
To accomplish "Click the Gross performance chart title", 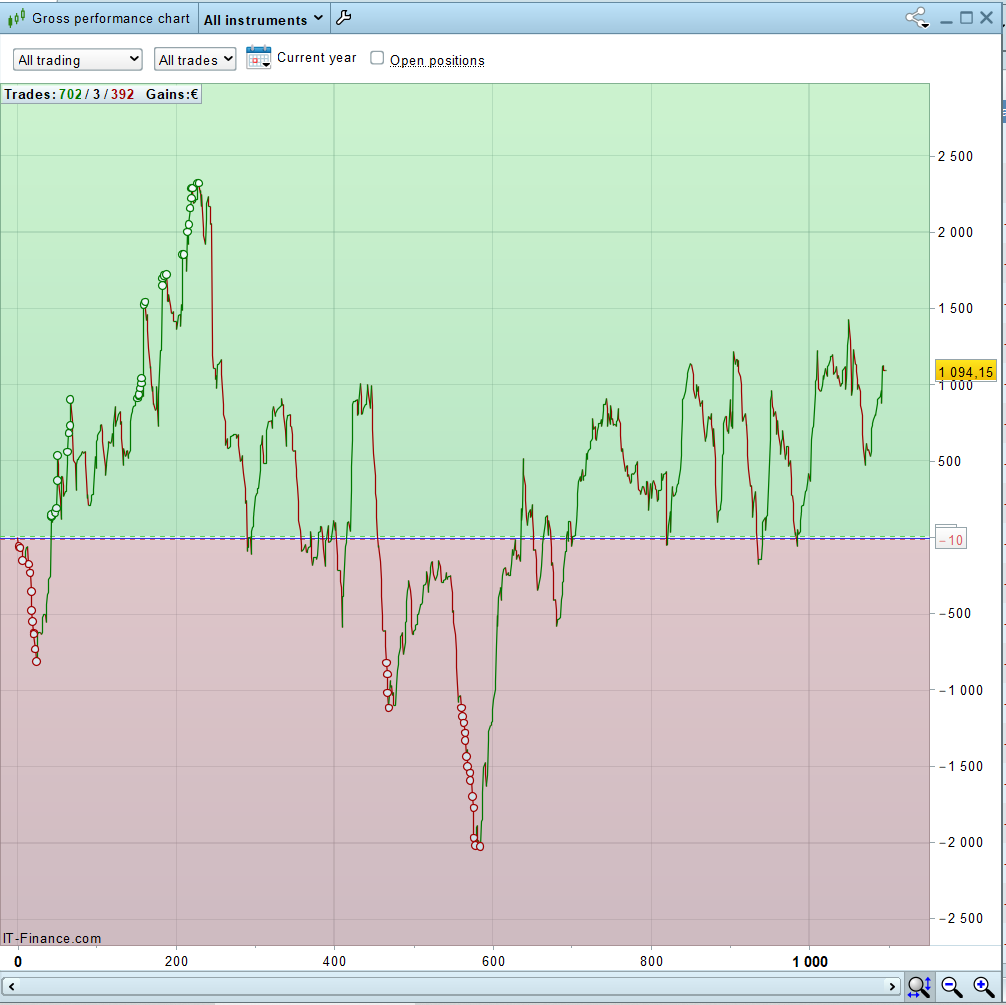I will 111,19.
